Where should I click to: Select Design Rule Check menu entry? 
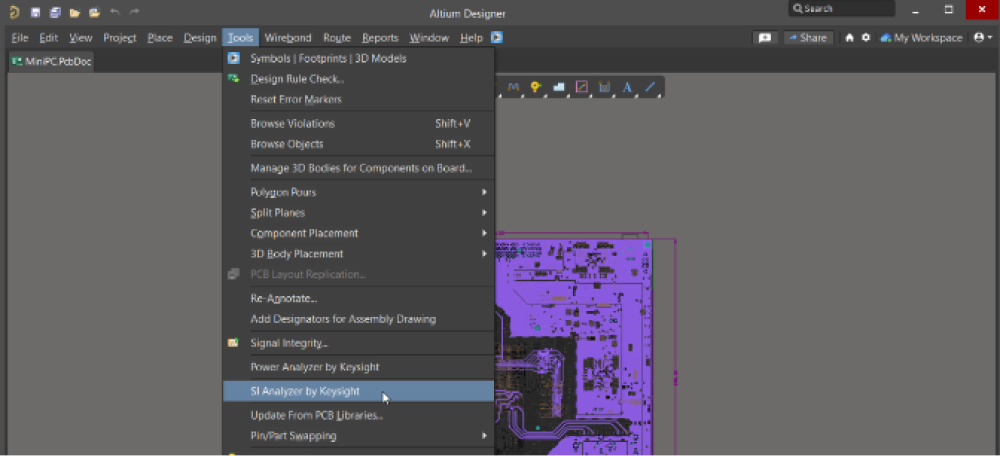[297, 79]
